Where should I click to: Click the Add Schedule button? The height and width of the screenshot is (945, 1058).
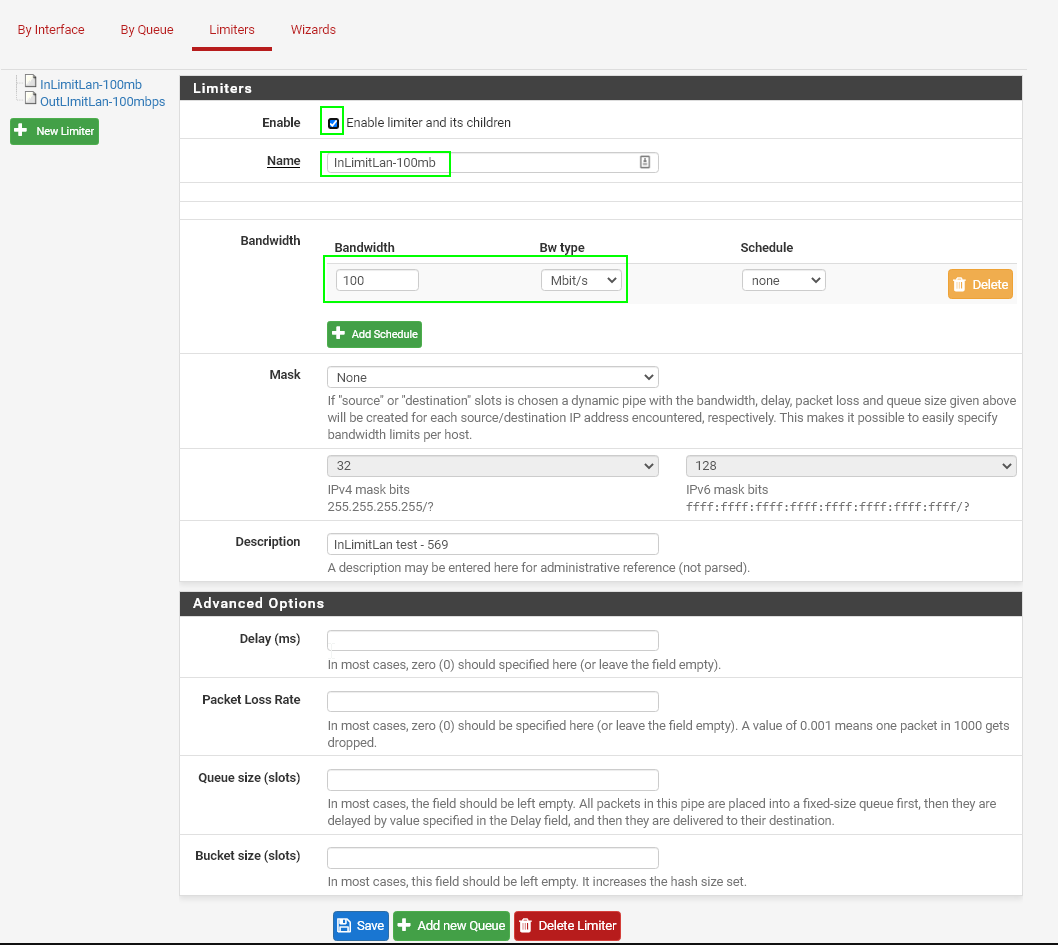tap(374, 334)
